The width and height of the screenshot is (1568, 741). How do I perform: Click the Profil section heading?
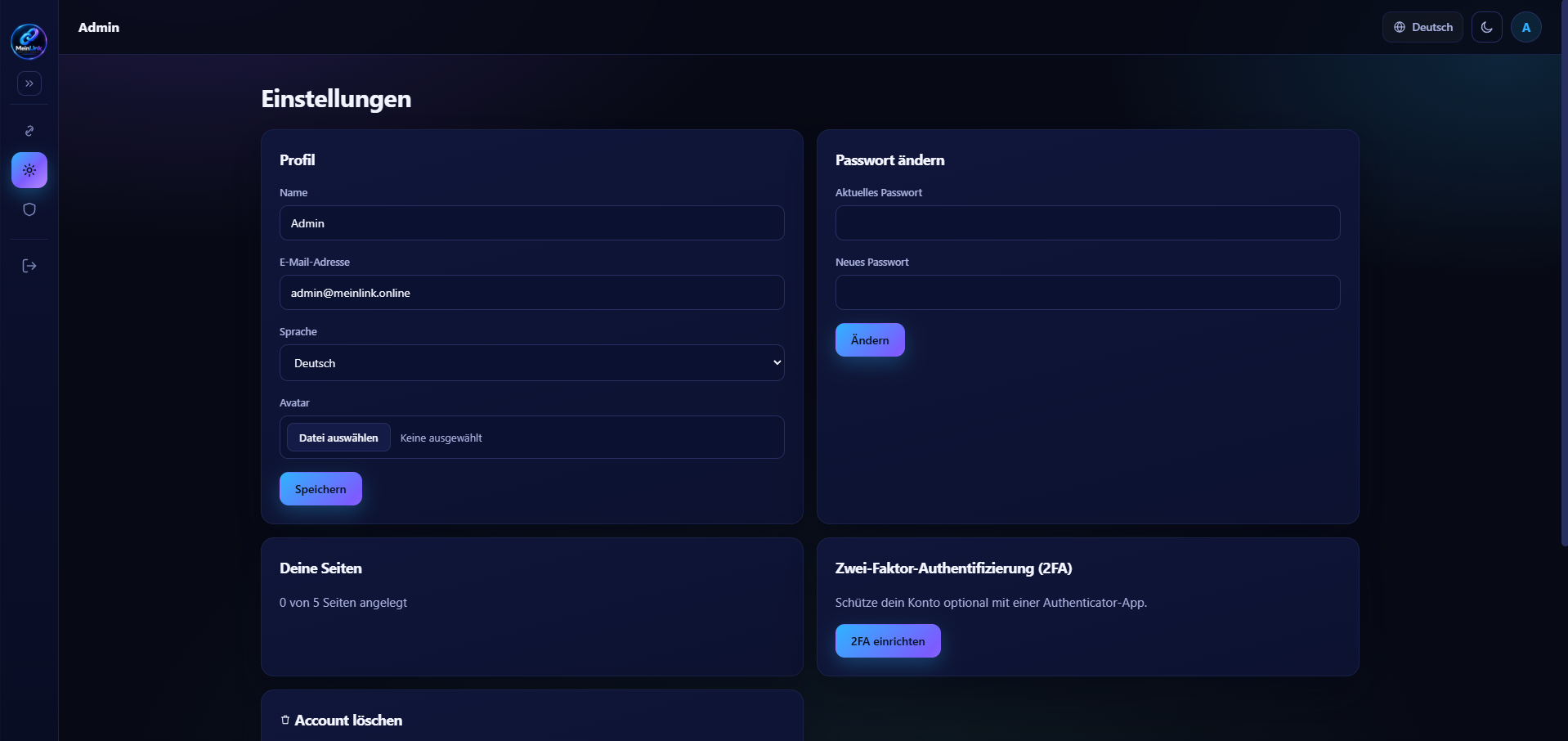[x=297, y=160]
